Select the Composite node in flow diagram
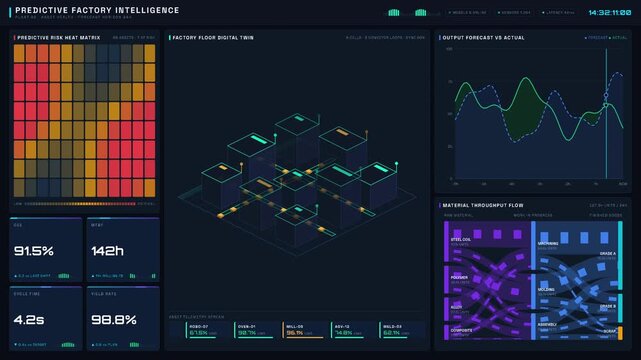Screen dimensions: 641x360 [446, 332]
